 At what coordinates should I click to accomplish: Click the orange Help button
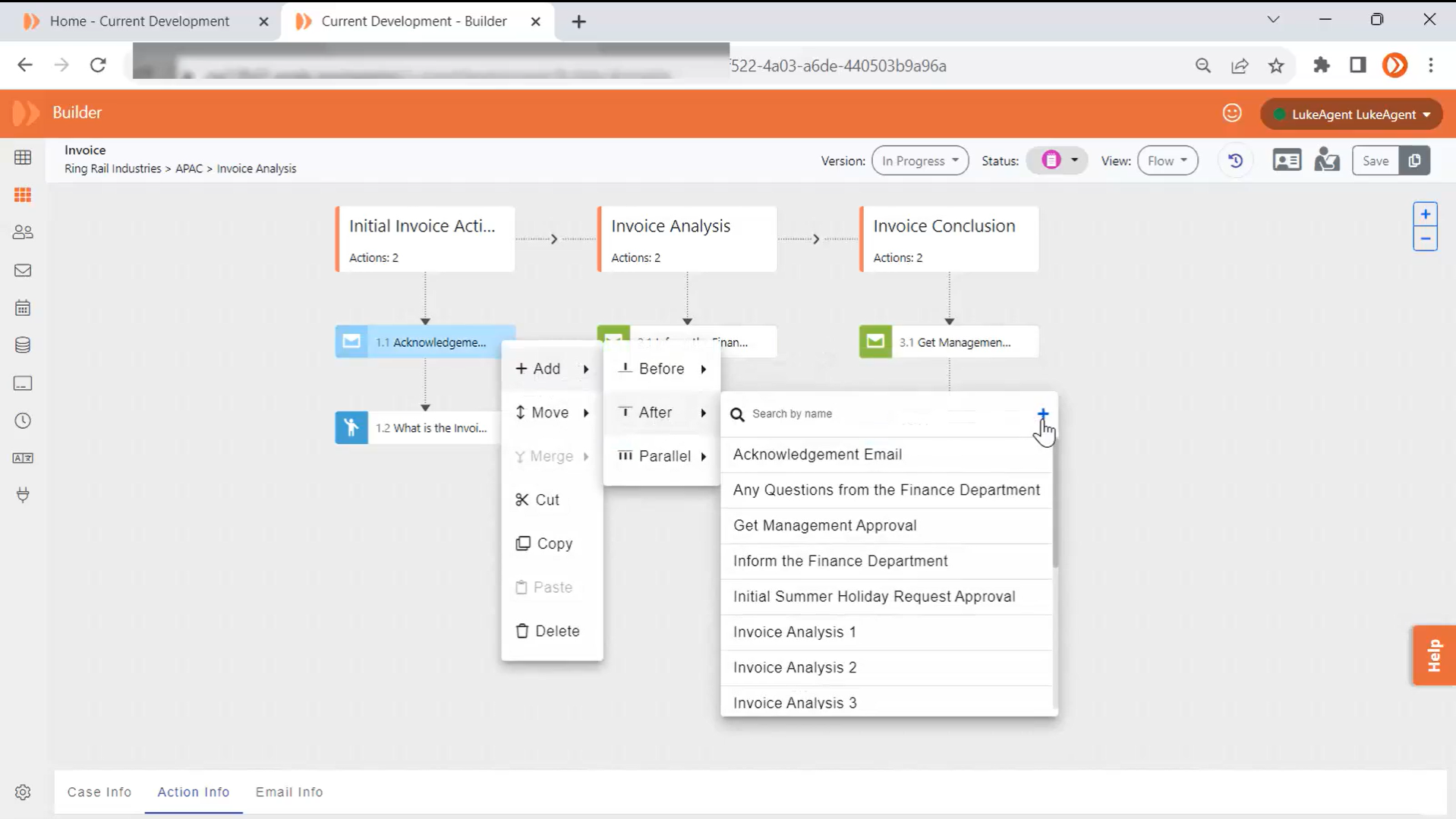click(1433, 655)
